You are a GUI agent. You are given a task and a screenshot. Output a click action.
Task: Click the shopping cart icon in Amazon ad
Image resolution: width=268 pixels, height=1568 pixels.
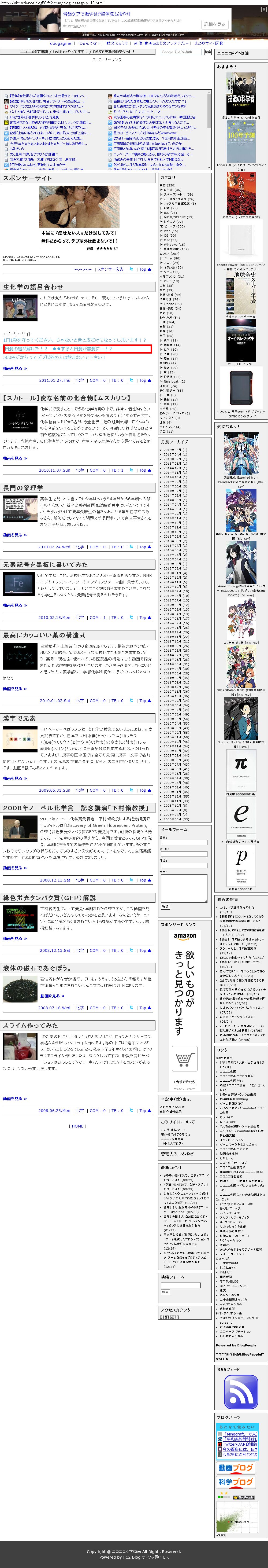coord(184,1060)
